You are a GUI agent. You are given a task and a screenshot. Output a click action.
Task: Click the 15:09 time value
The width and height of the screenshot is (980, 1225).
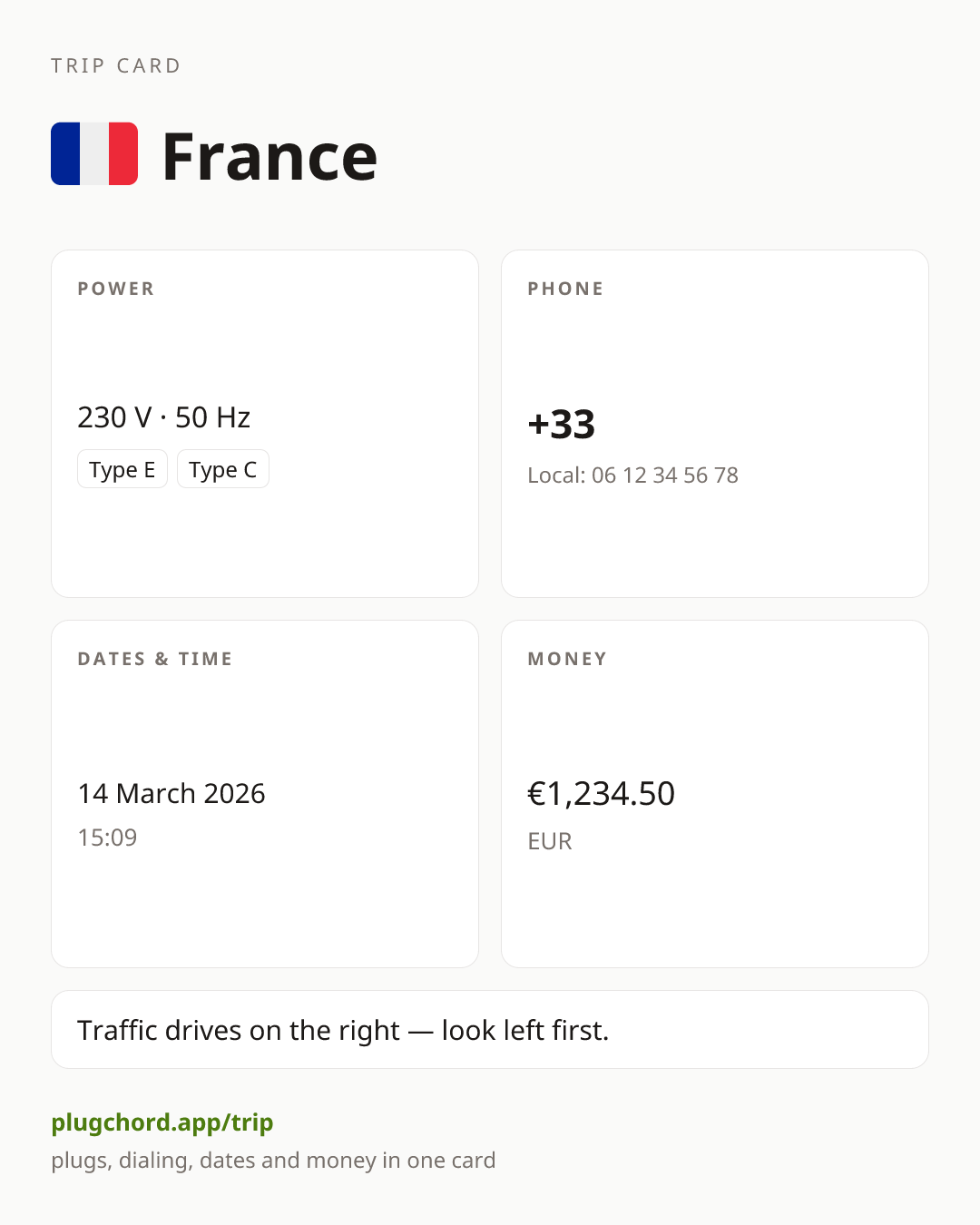107,837
